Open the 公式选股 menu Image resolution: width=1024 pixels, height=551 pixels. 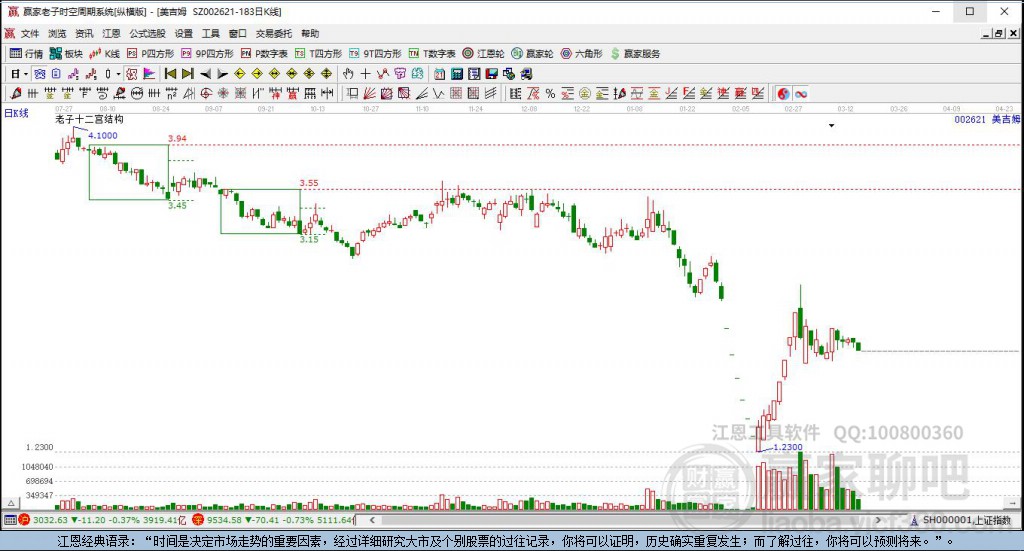click(x=147, y=33)
